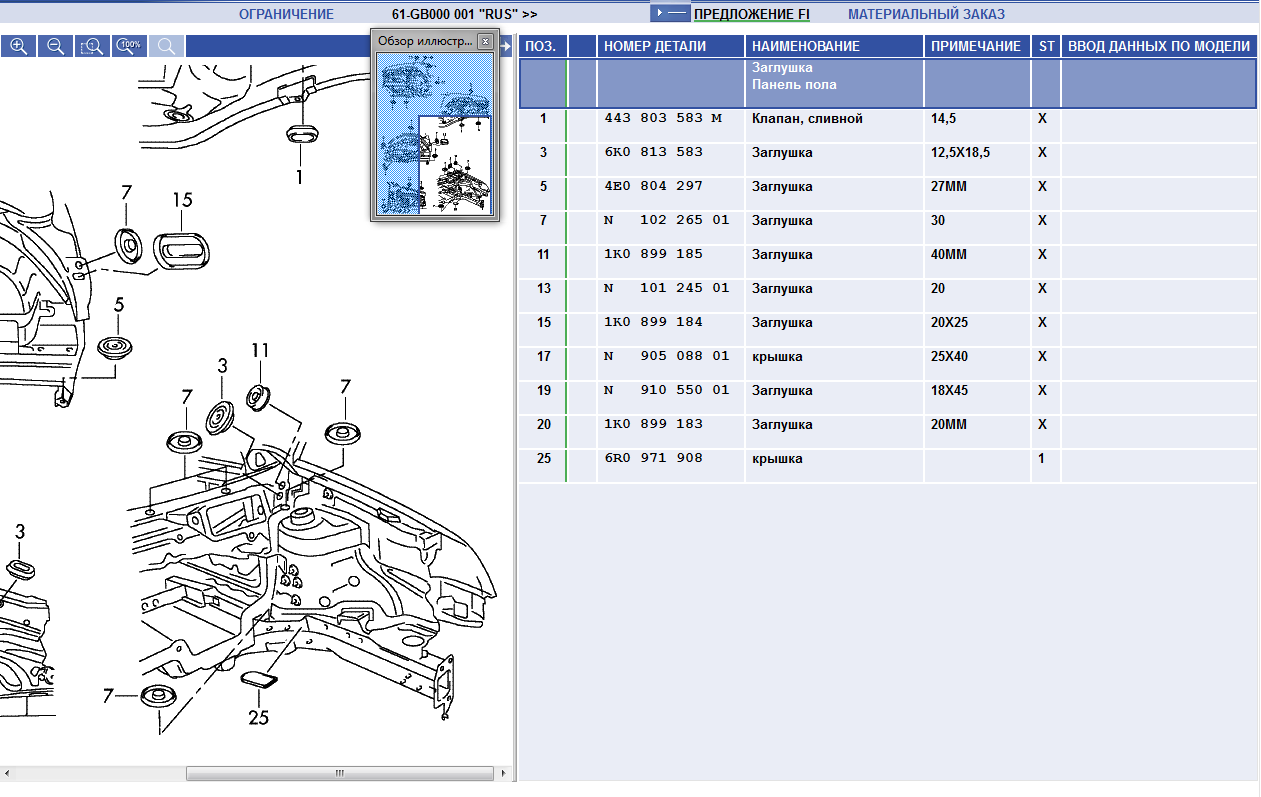Click the note 40MM

click(x=949, y=254)
